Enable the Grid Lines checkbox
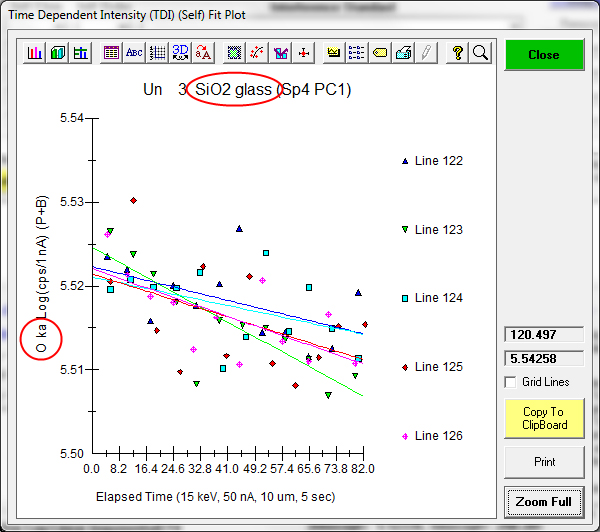The height and width of the screenshot is (532, 600). click(x=512, y=382)
